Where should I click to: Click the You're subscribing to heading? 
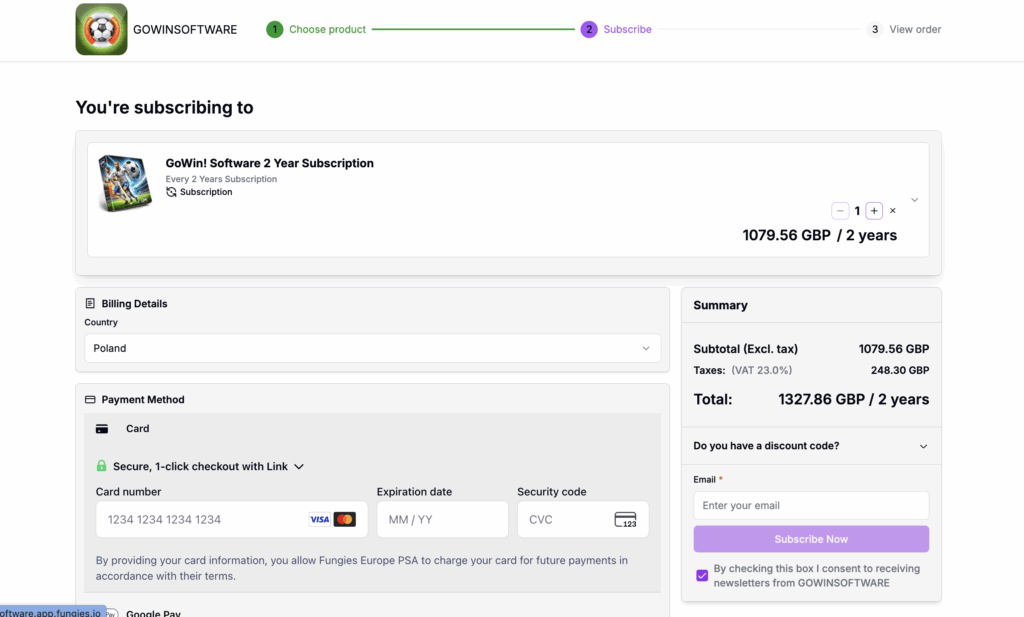(x=165, y=107)
